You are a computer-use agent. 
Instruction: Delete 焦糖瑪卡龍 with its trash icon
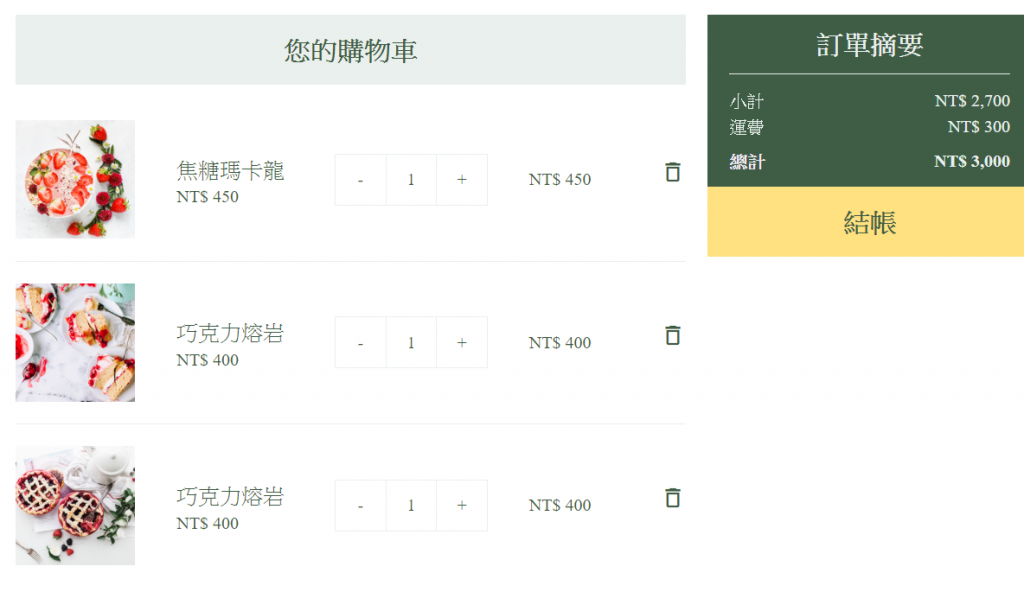(x=672, y=172)
